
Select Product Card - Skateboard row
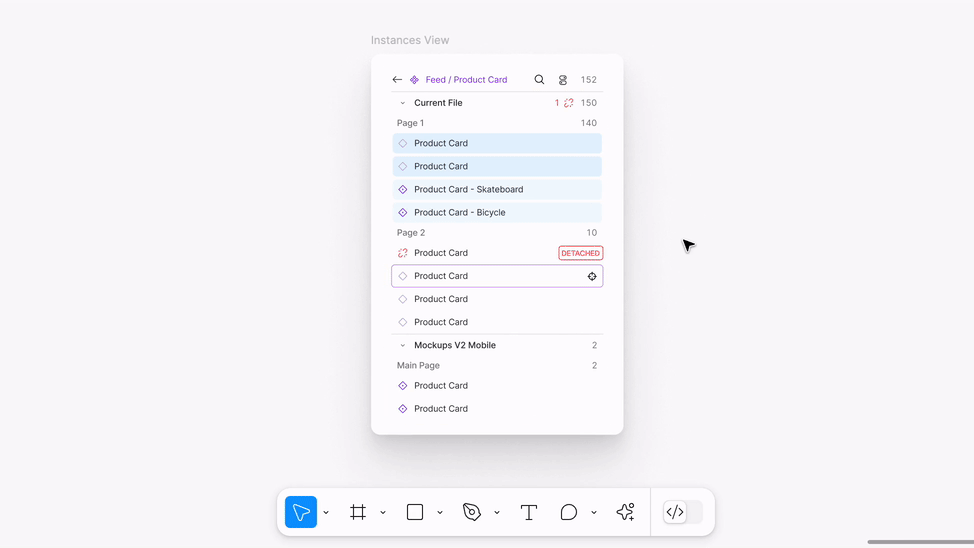coord(497,190)
